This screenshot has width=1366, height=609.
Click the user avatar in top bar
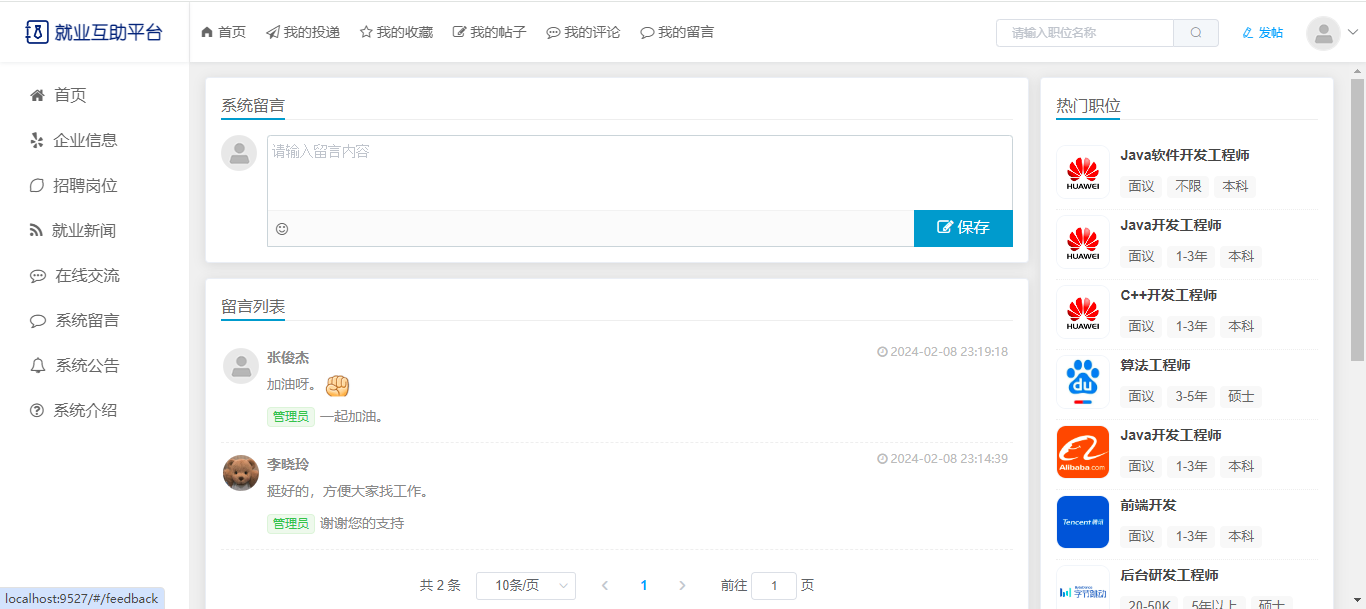(x=1324, y=34)
